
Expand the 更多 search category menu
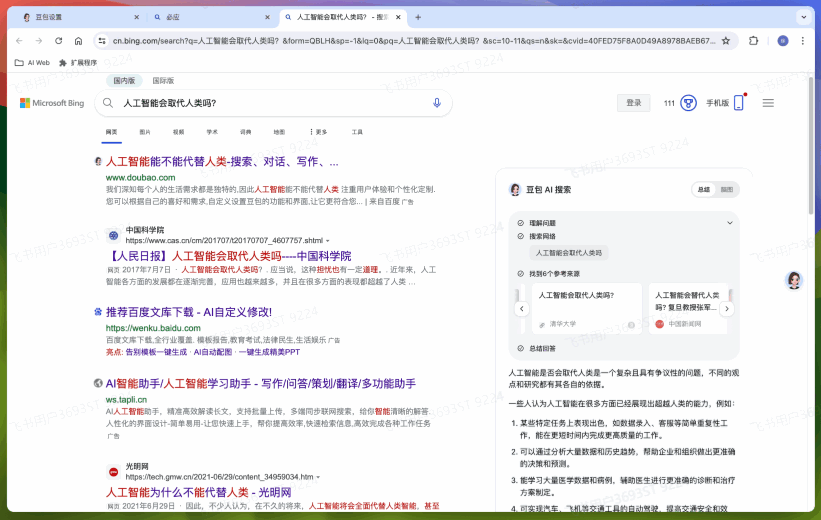318,132
